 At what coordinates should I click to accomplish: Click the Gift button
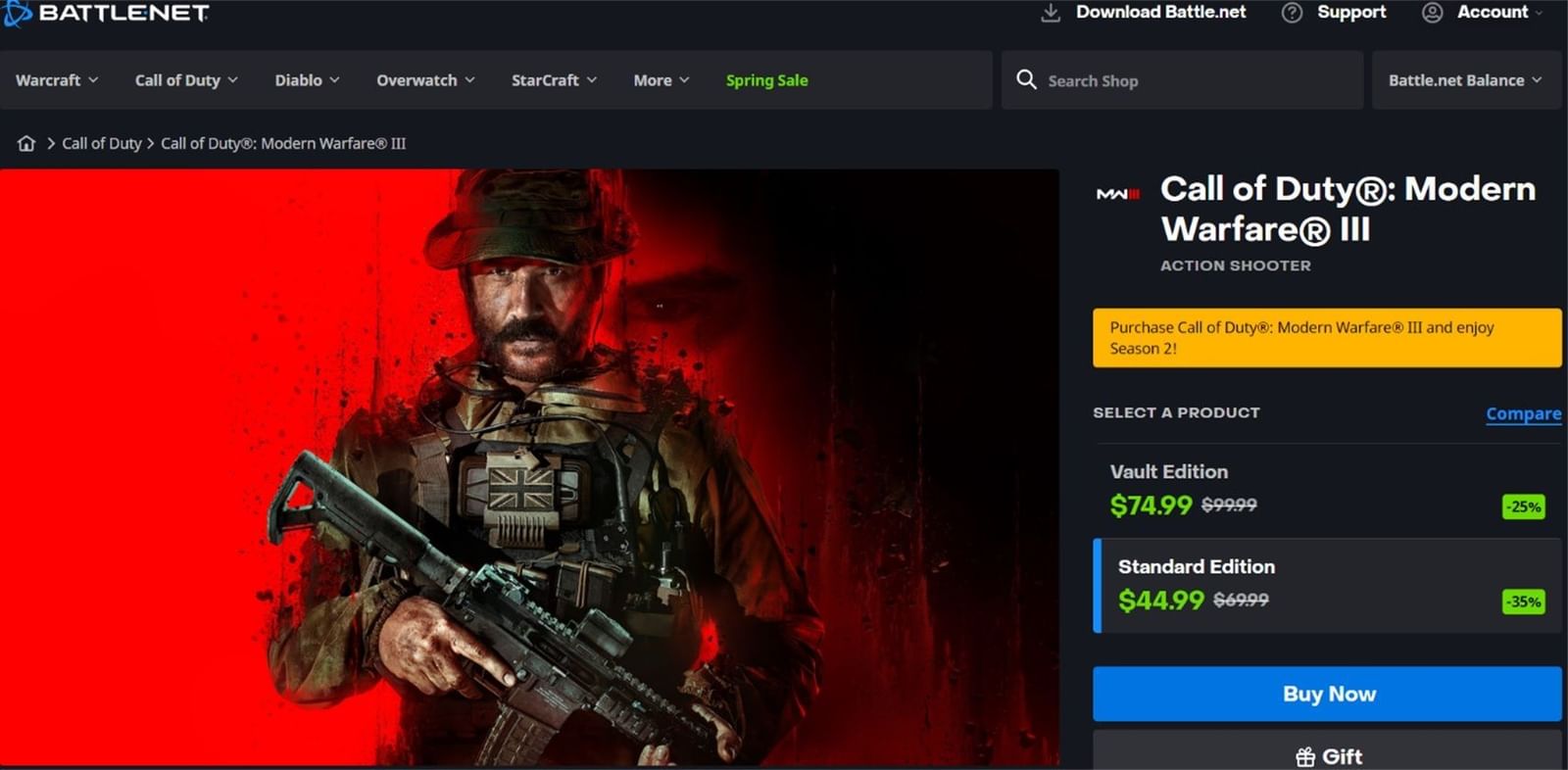(1328, 750)
